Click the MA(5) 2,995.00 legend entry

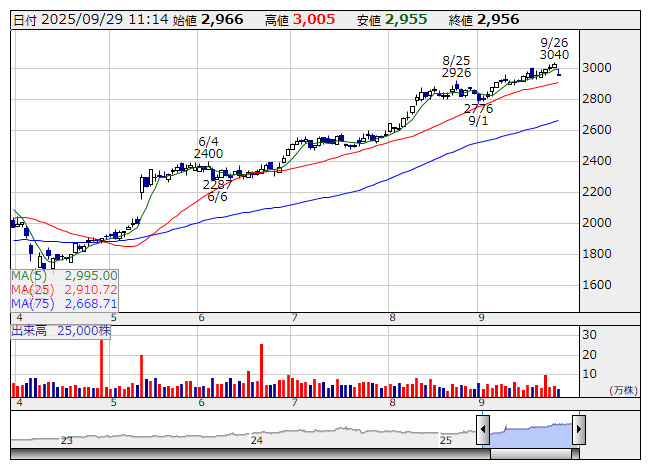(x=65, y=276)
